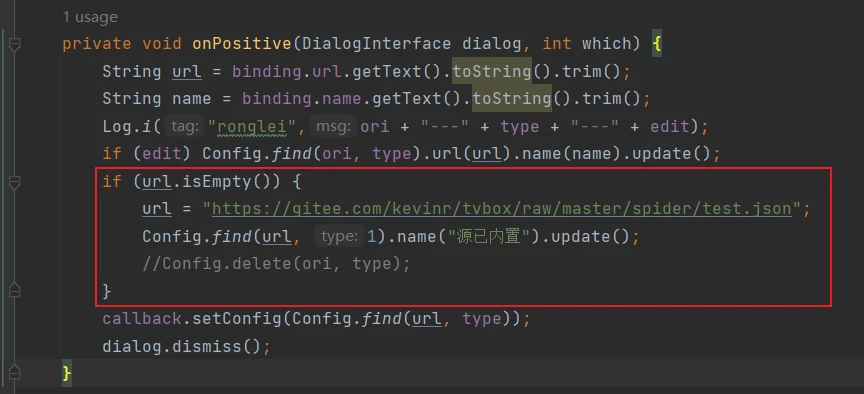Viewport: 864px width, 394px height.
Task: Click the highlighted opening brace of onPositive
Action: pos(656,44)
